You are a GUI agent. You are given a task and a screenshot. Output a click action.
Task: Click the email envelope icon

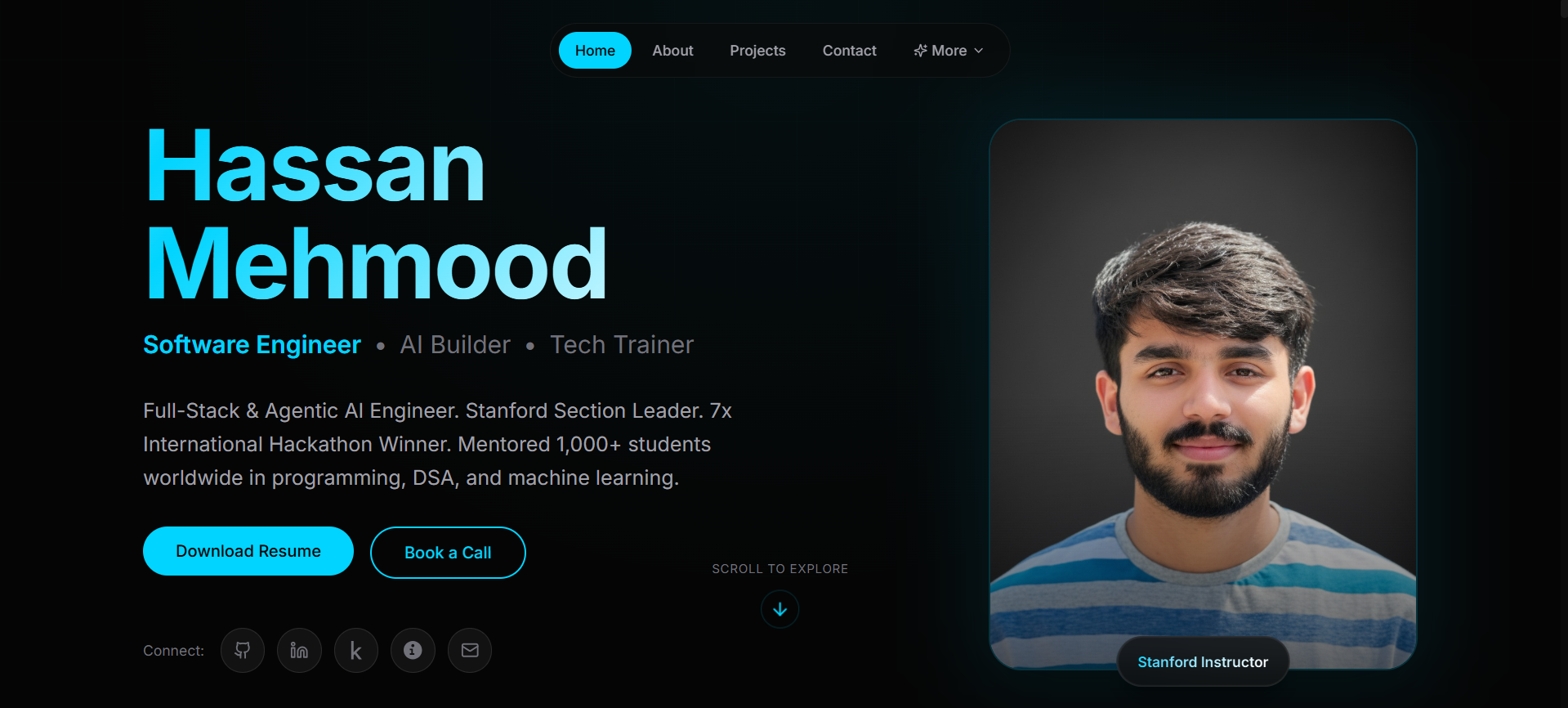(470, 651)
